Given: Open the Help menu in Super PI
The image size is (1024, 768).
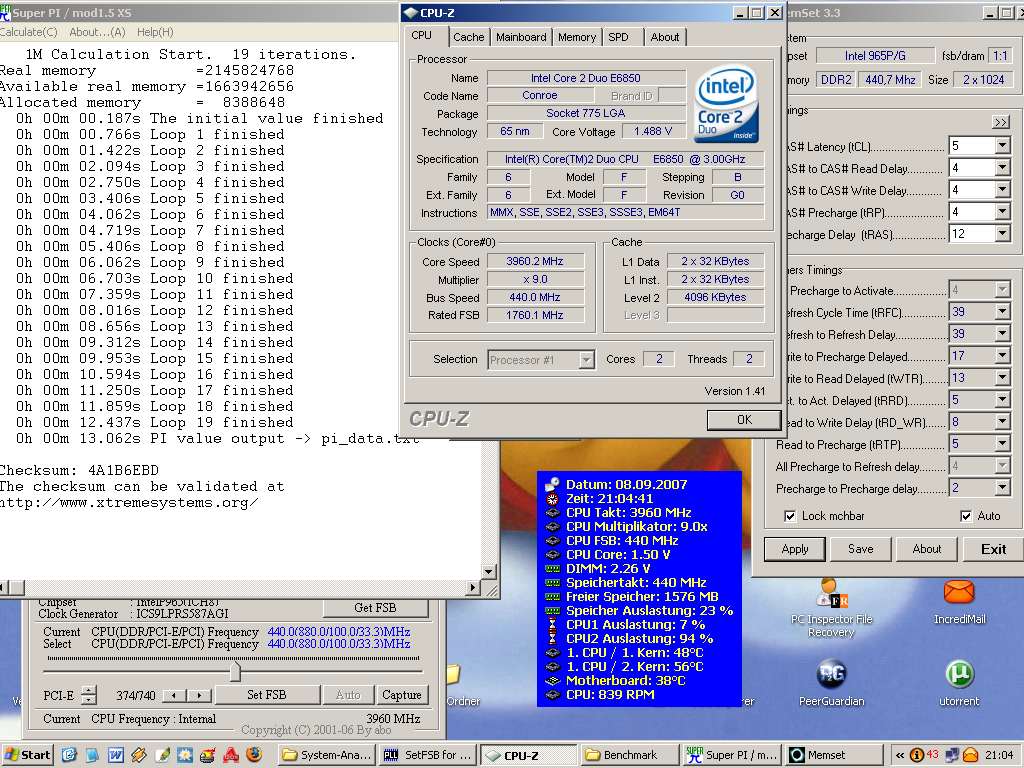Looking at the screenshot, I should (155, 32).
